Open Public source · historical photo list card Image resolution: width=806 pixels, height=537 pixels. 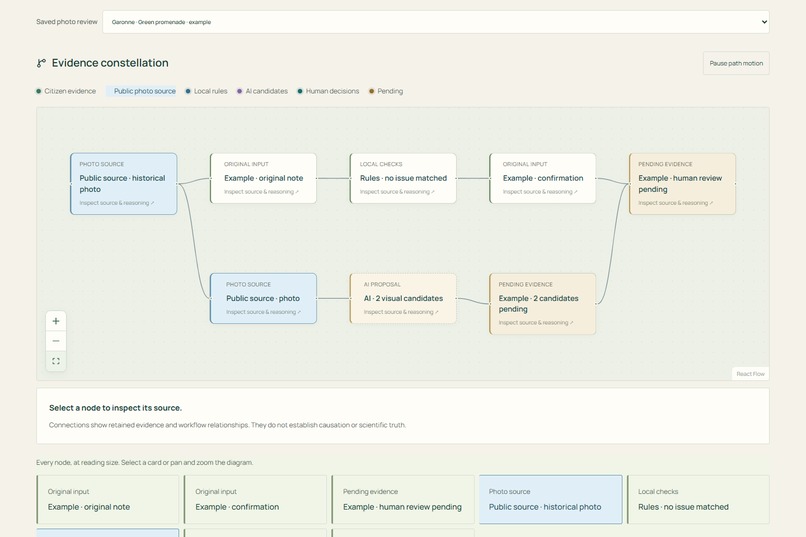point(551,499)
